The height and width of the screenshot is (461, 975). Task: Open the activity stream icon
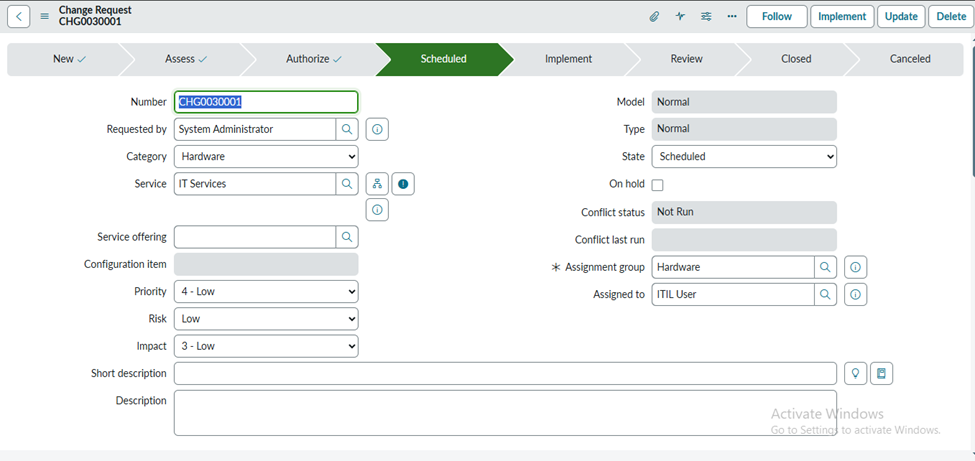680,17
